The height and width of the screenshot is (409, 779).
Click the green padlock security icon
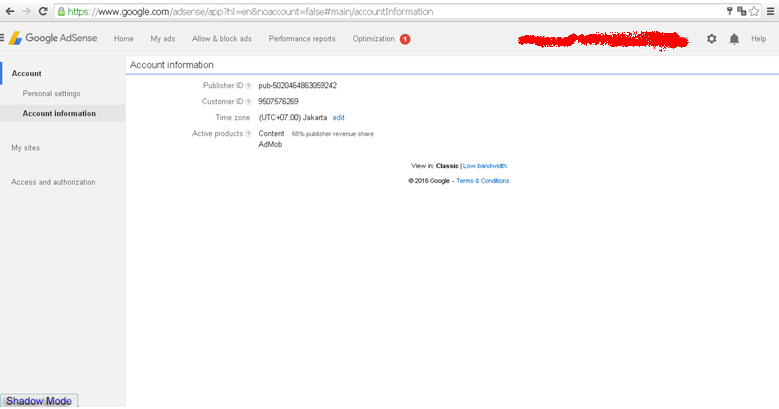pyautogui.click(x=61, y=11)
